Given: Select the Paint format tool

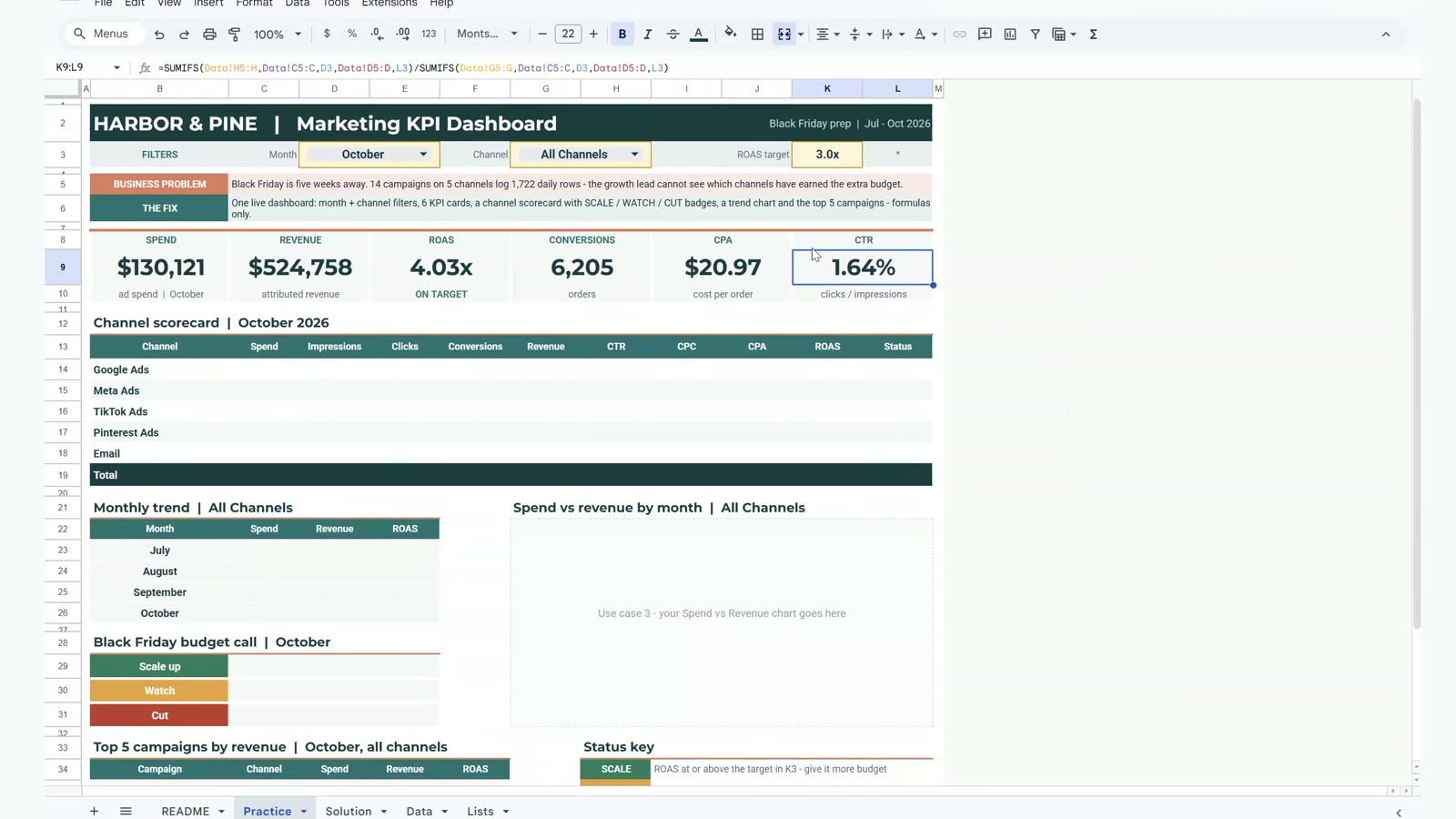Looking at the screenshot, I should pyautogui.click(x=235, y=35).
